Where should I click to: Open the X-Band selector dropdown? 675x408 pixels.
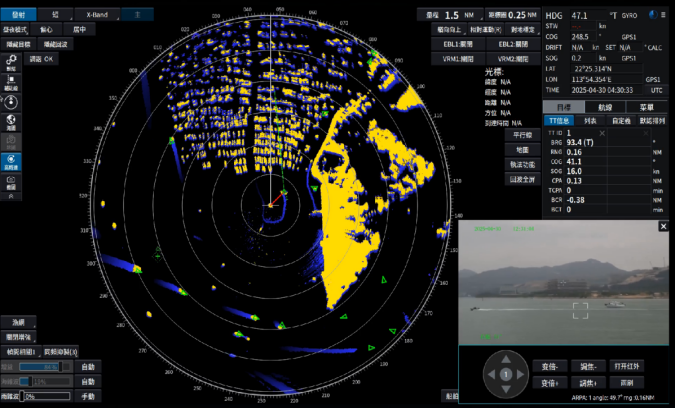[x=98, y=15]
